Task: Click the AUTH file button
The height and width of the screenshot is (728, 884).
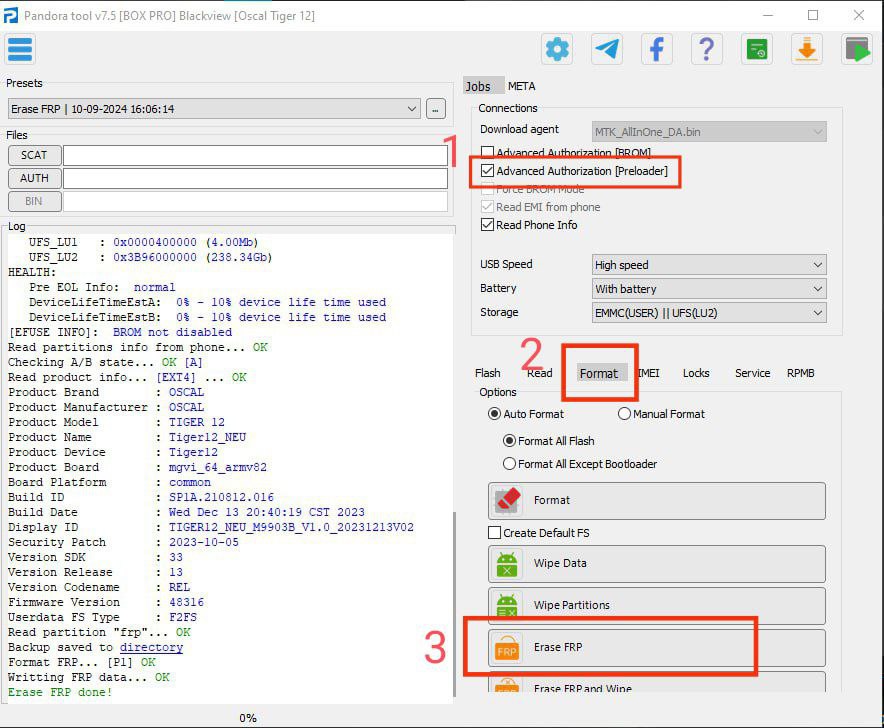Action: point(34,178)
